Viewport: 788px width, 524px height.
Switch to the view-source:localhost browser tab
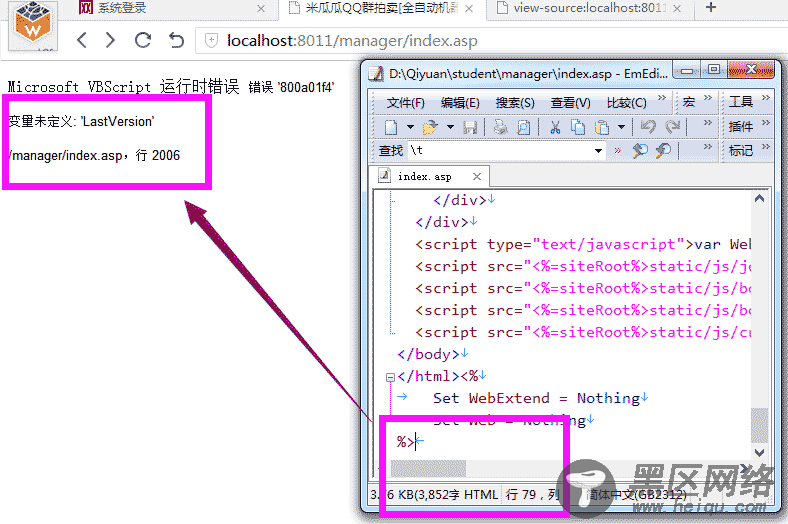click(588, 8)
